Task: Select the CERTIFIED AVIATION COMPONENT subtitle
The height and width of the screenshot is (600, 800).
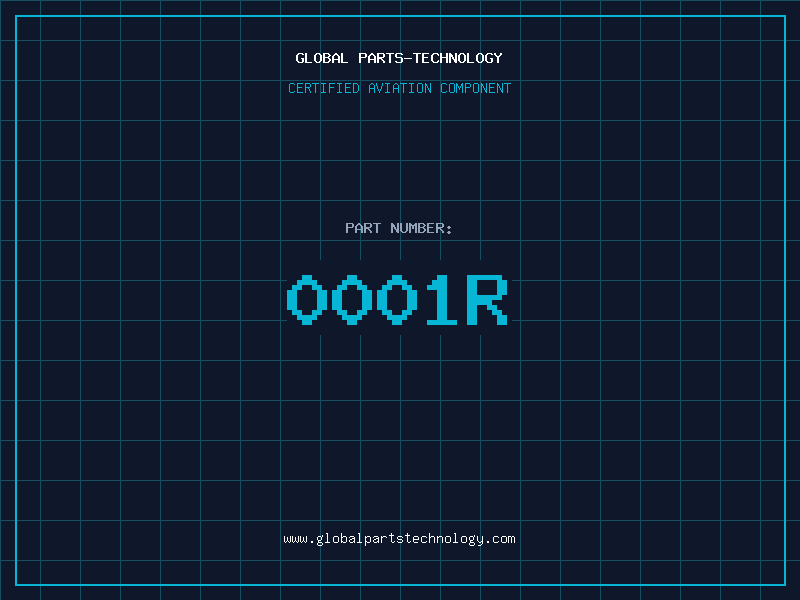Action: 399,88
